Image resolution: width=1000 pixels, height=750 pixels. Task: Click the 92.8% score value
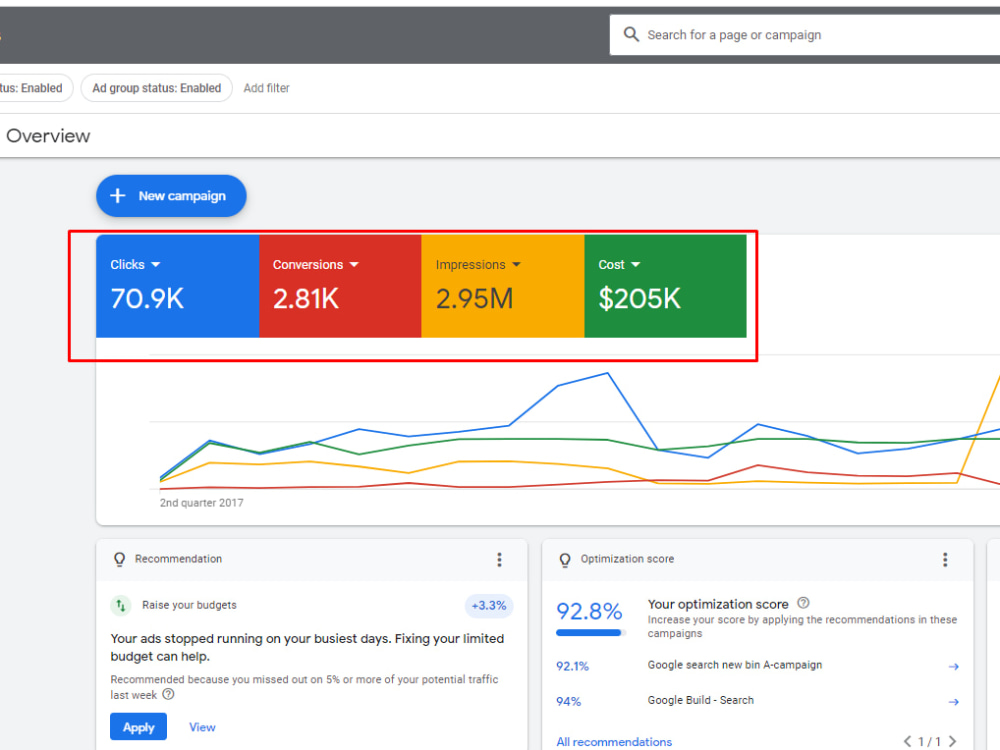pos(589,611)
